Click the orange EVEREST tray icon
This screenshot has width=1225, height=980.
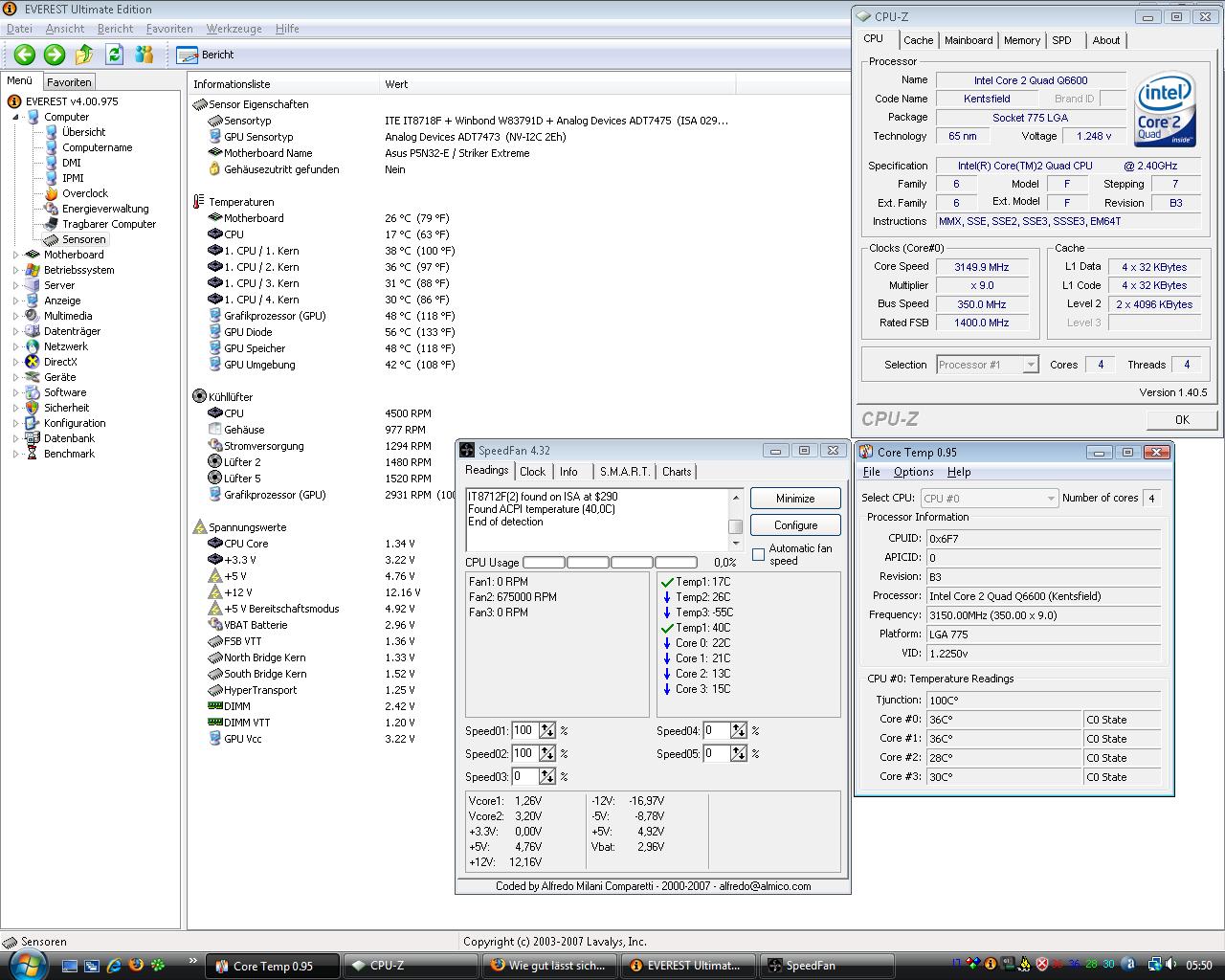pyautogui.click(x=992, y=965)
